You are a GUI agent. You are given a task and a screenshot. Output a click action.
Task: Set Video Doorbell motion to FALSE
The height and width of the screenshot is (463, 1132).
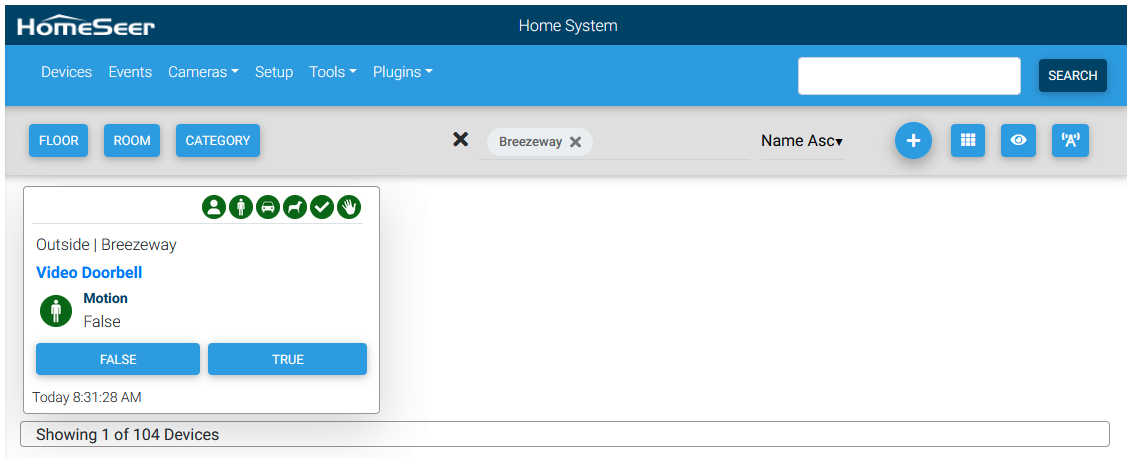(x=118, y=359)
